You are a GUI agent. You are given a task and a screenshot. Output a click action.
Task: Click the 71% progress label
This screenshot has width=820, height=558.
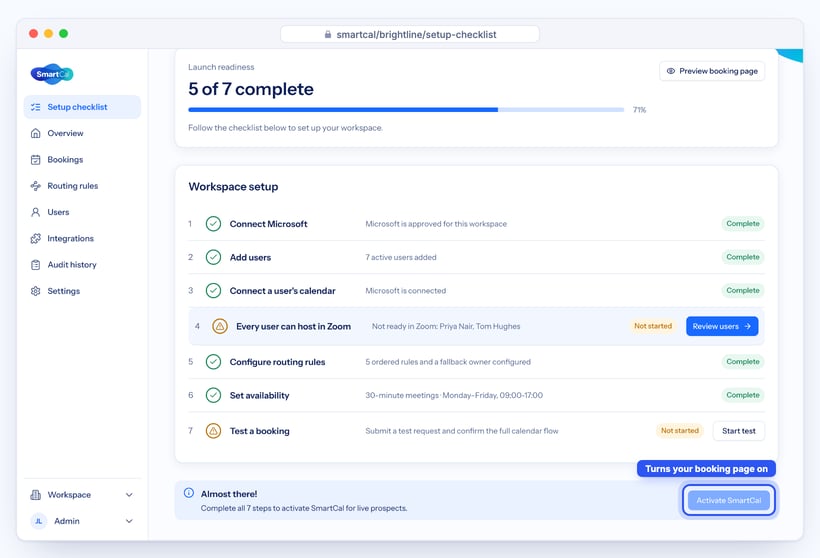[x=639, y=110]
